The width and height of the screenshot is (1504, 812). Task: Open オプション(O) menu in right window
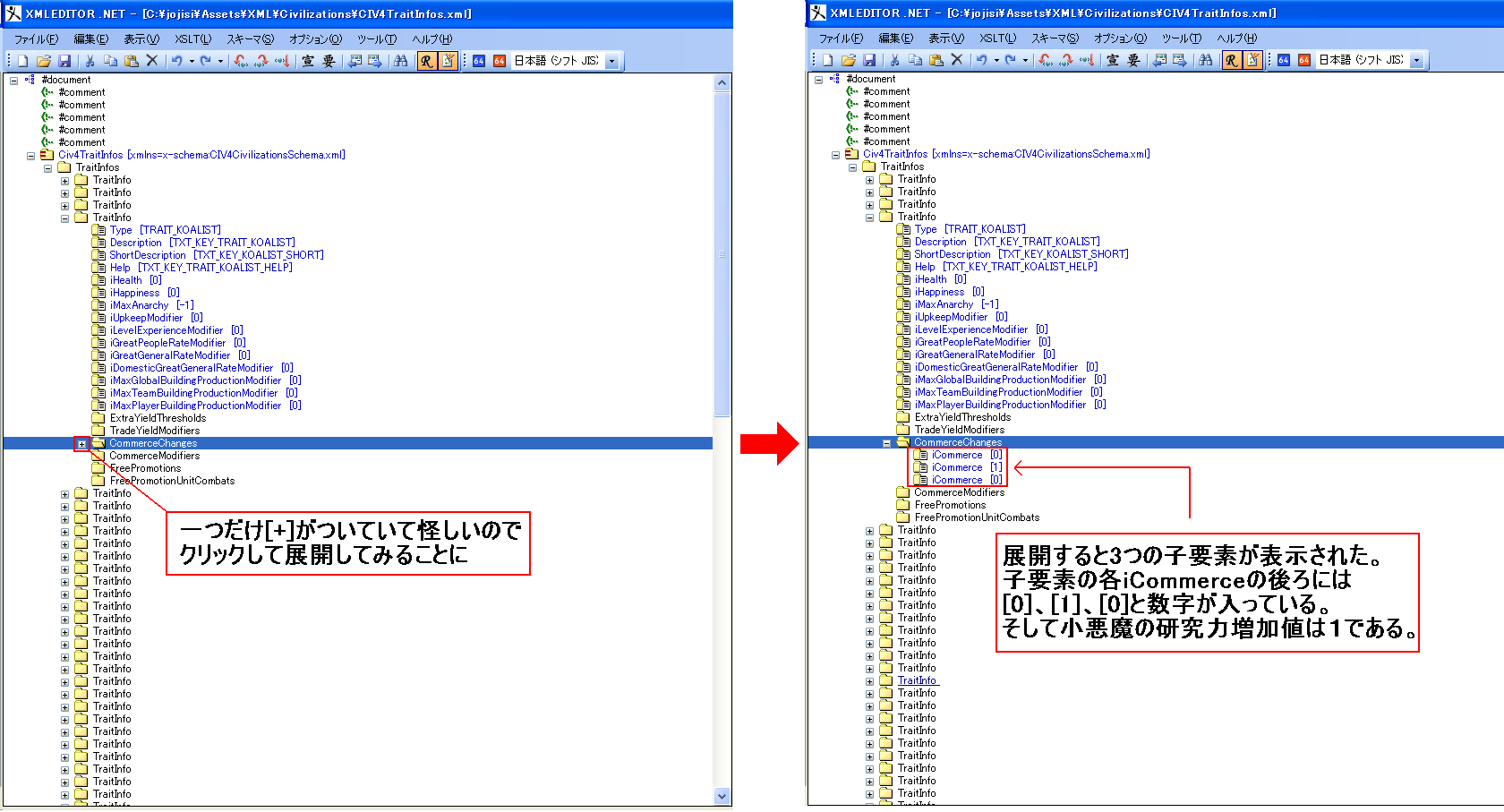click(1120, 38)
